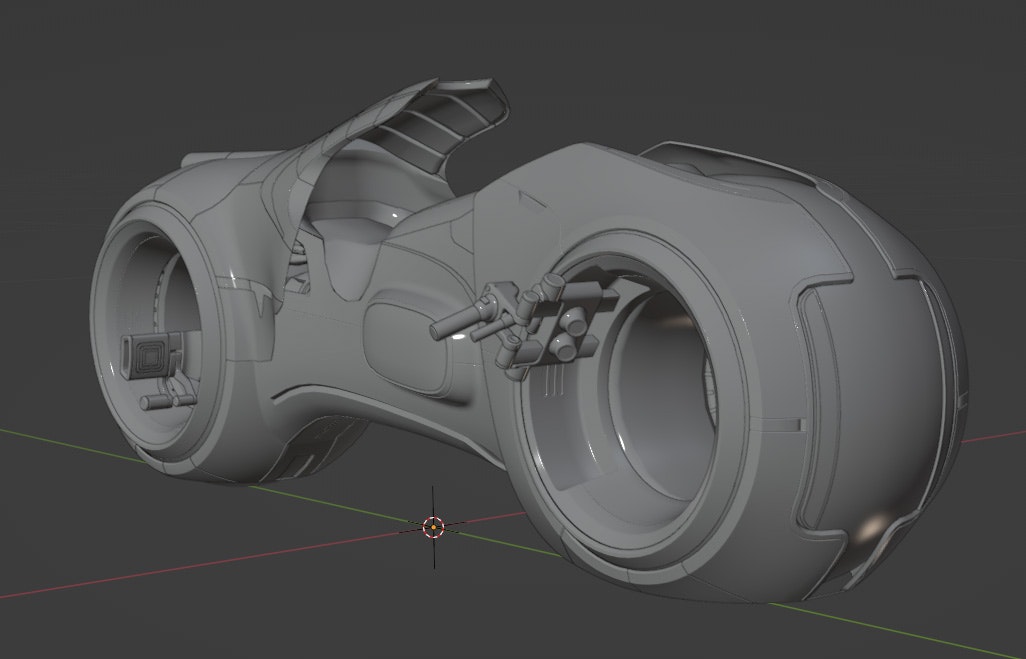Select the foot peg cylinder below rear bracket
Viewport: 1026px width, 659px height.
(x=160, y=401)
